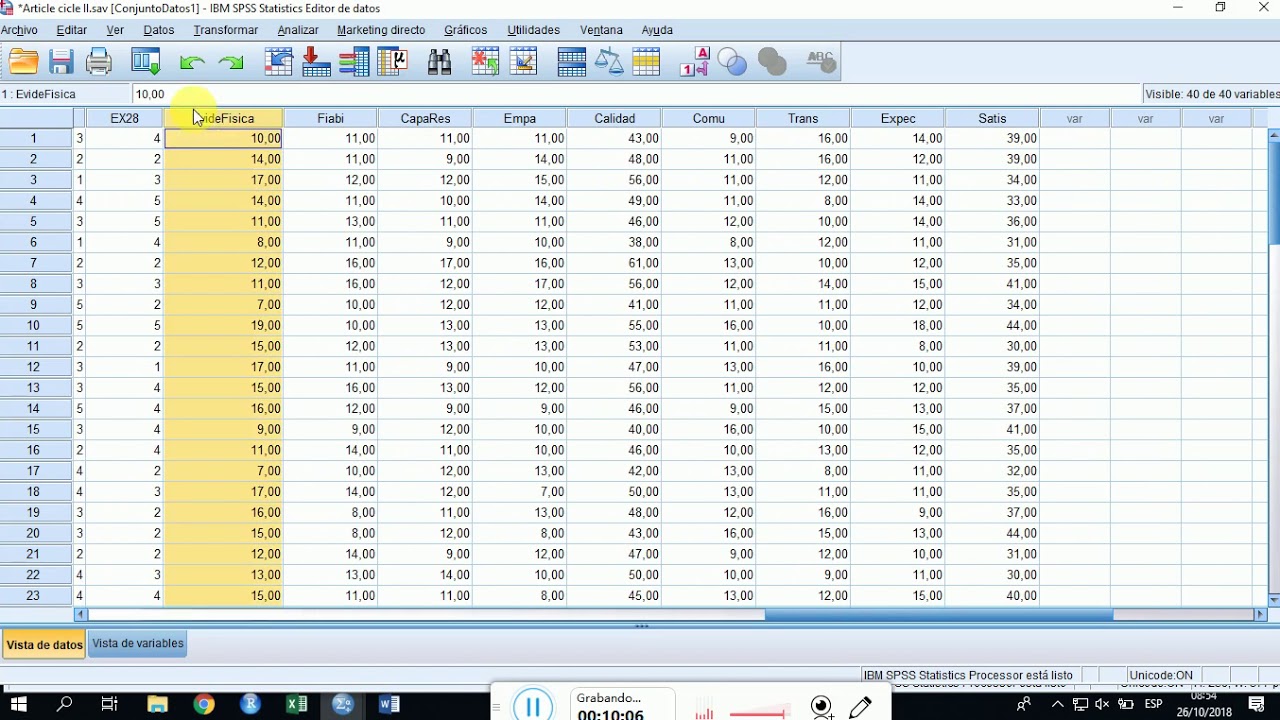Select the Expec column header
The image size is (1280, 720).
click(898, 118)
